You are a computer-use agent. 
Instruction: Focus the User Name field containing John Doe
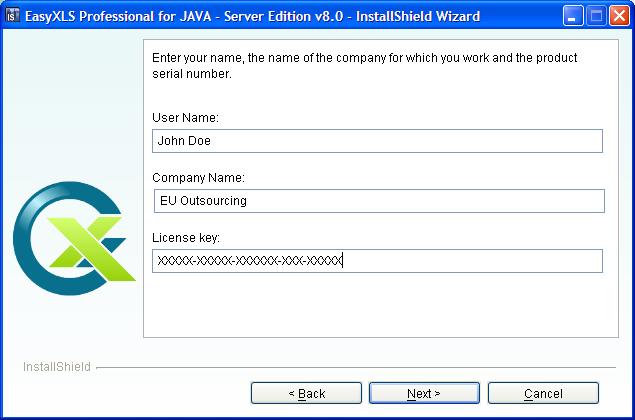(x=377, y=141)
